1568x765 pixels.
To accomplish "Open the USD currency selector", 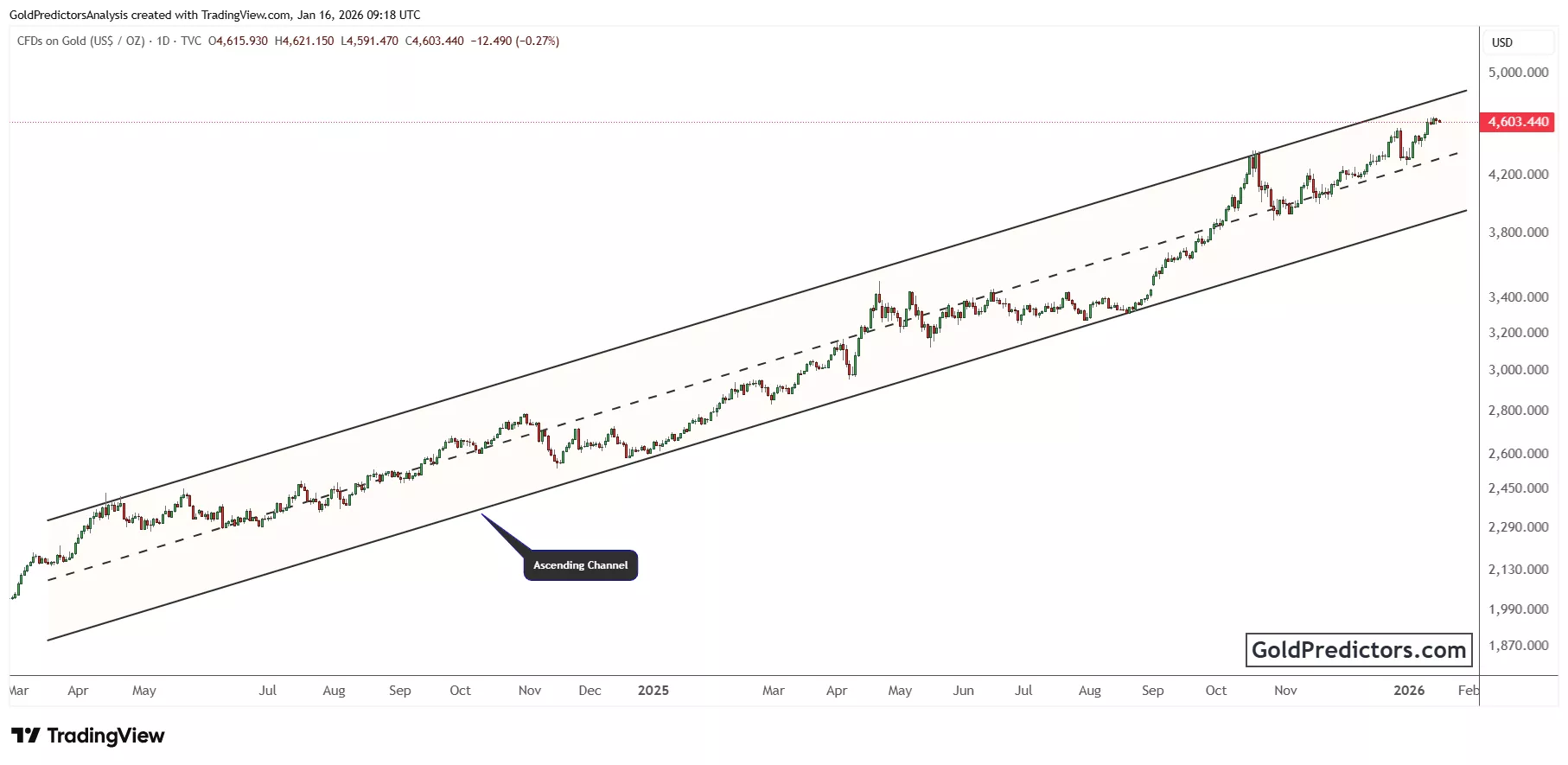I will tap(1502, 42).
